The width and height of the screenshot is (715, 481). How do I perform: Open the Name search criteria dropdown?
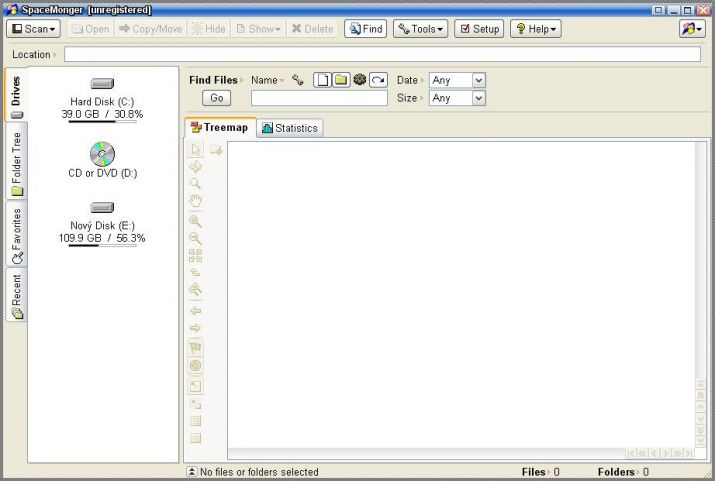(267, 80)
